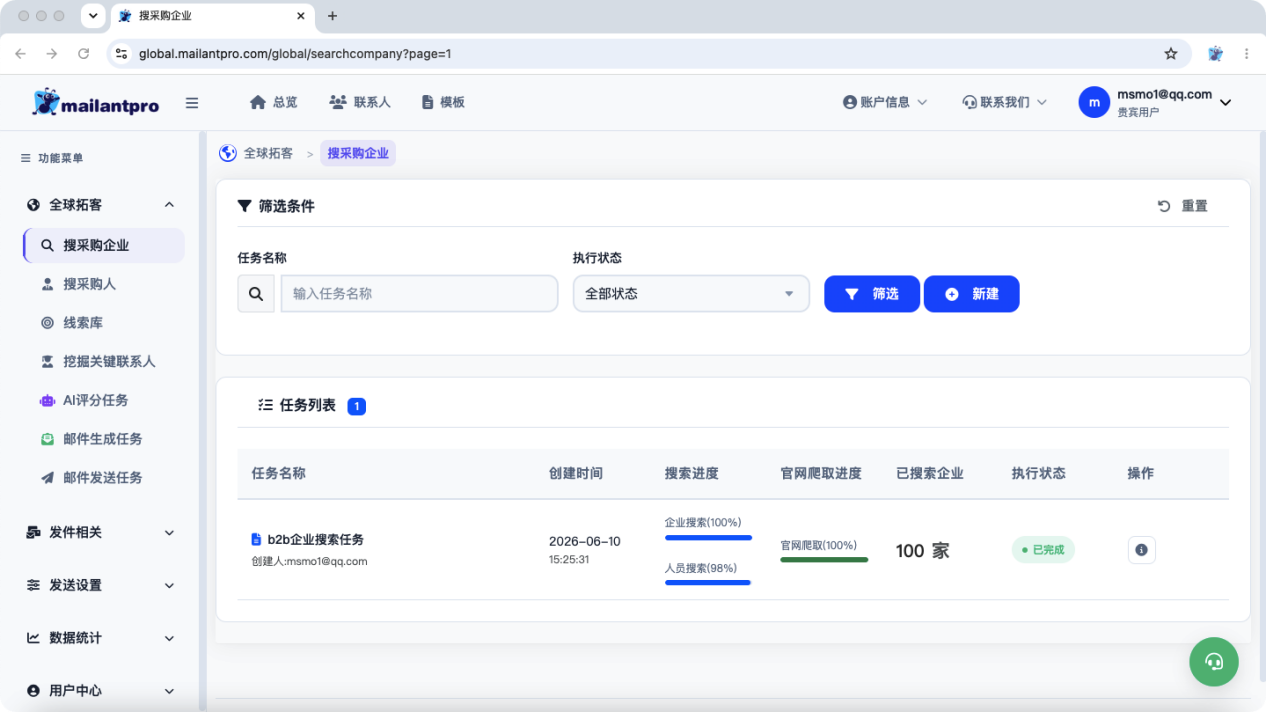The image size is (1266, 712).
Task: Click the sidebar vertical scrollbar
Action: 203,420
